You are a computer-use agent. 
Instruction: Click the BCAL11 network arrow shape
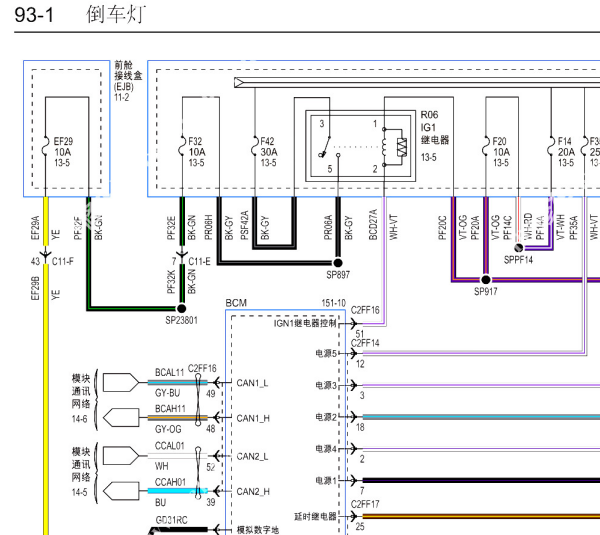click(121, 382)
